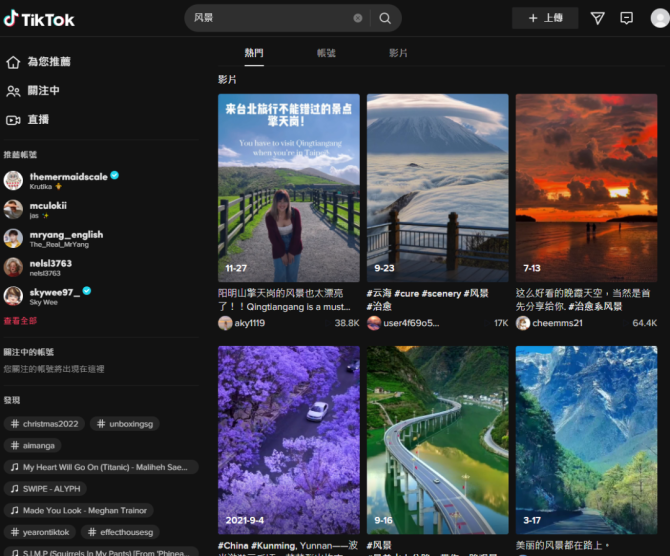Open aky1119 author profile
The height and width of the screenshot is (556, 670).
[x=250, y=323]
